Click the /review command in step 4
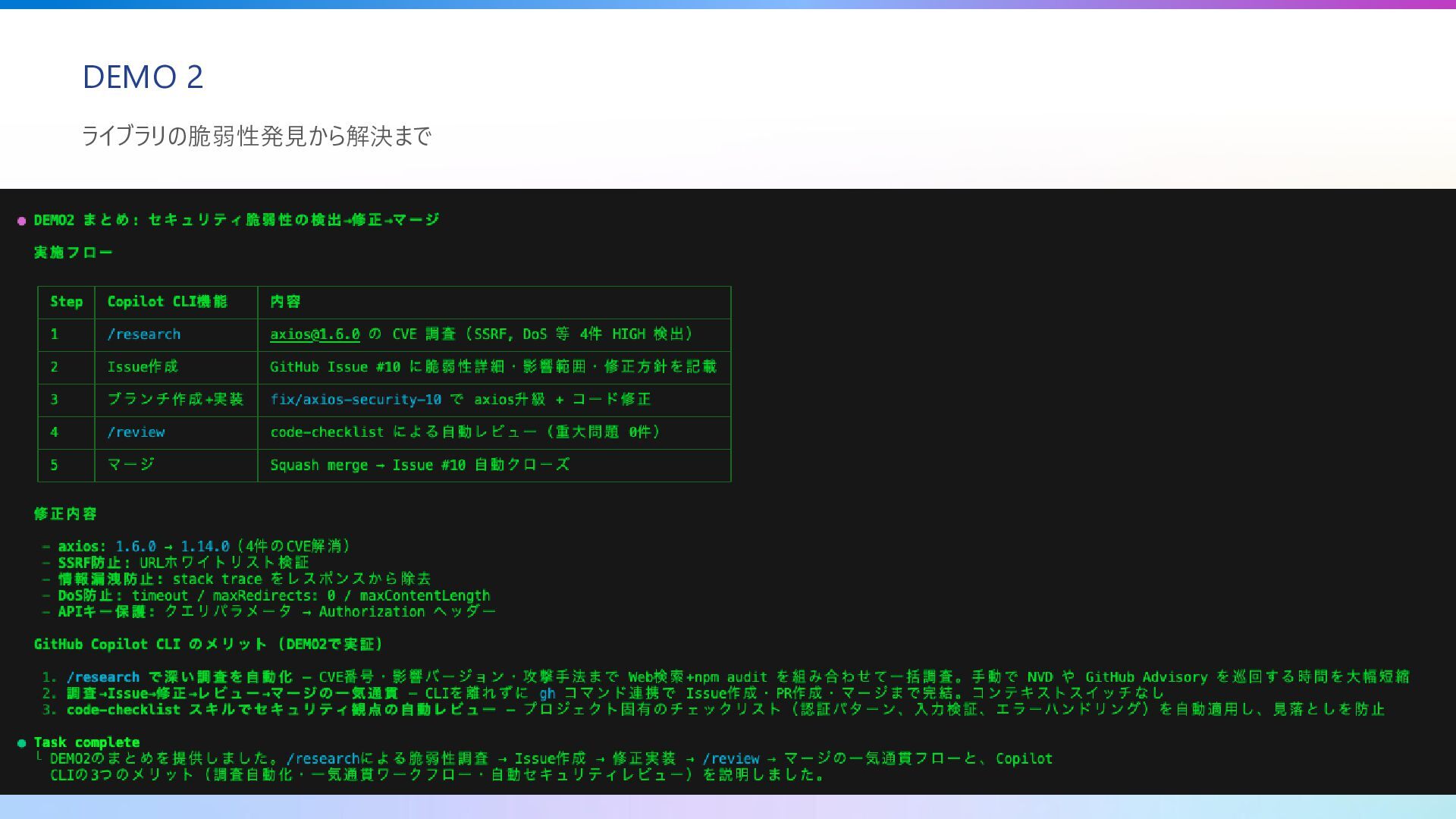 coord(136,432)
